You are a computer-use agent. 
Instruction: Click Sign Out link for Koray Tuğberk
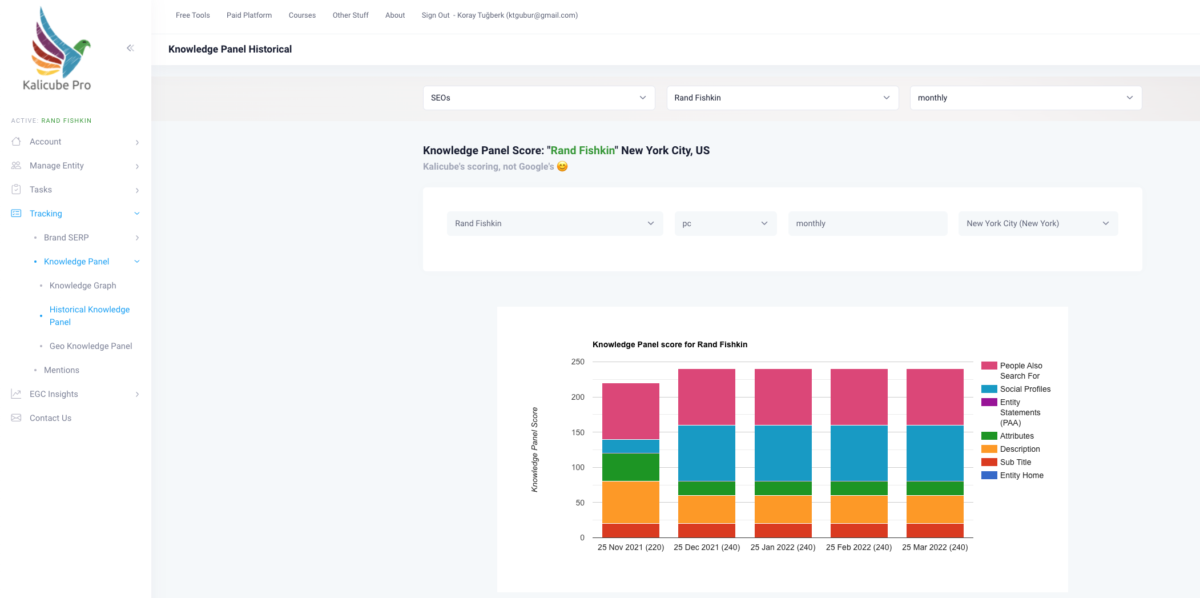coord(500,15)
